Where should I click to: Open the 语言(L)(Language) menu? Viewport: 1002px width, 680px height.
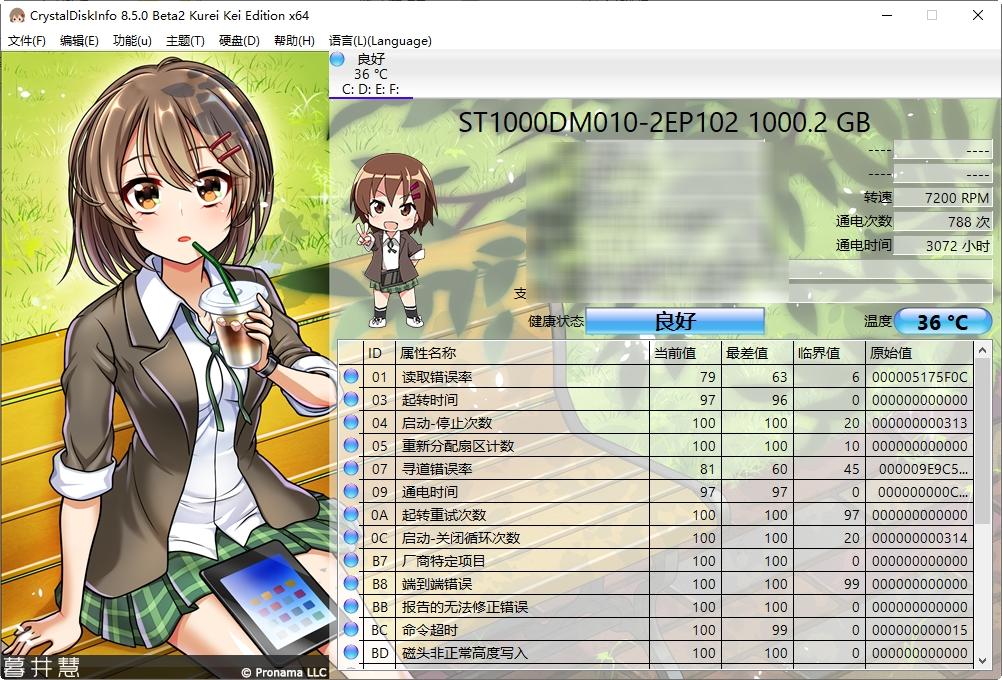pyautogui.click(x=380, y=41)
